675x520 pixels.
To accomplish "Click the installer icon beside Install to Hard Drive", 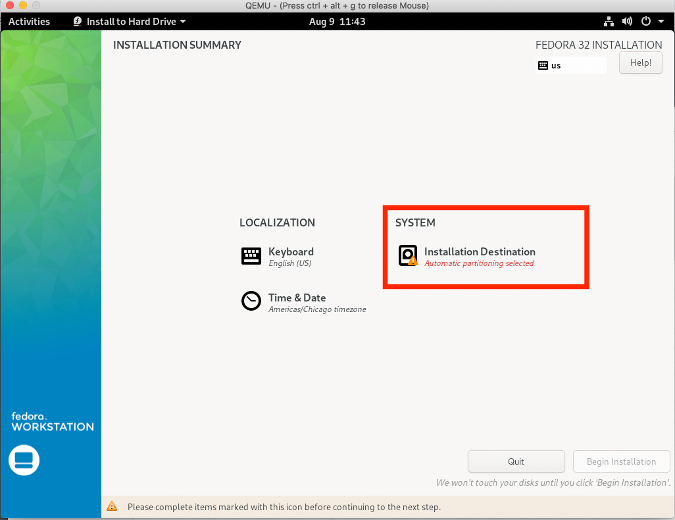I will 75,21.
